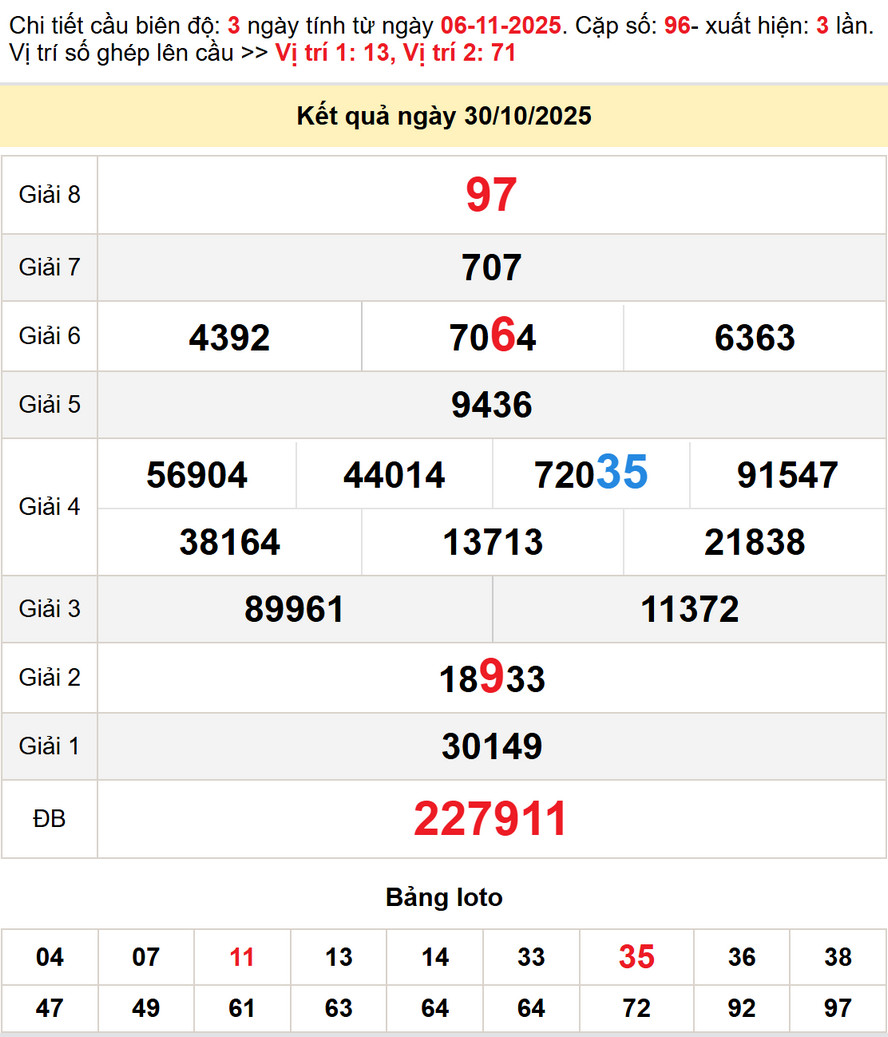This screenshot has height=1037, width=888.
Task: Click the Giải 8 result number 97
Action: (491, 195)
